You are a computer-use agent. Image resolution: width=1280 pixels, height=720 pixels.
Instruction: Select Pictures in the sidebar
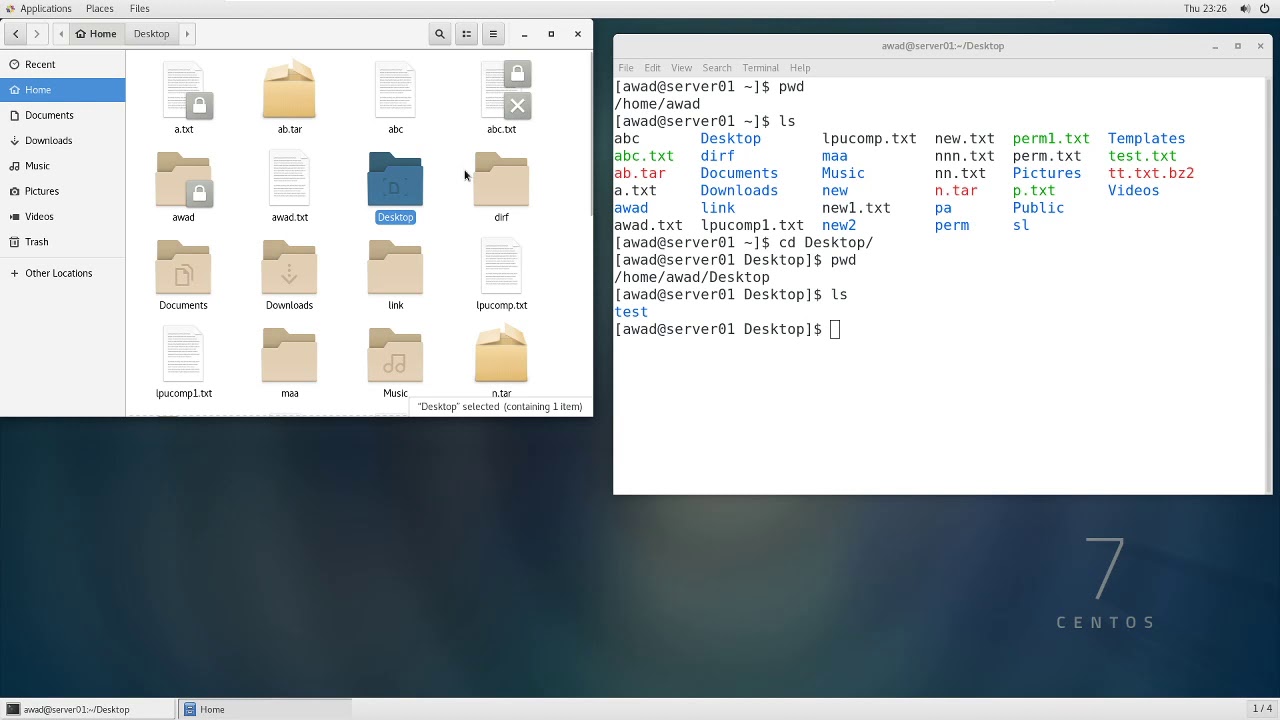point(62,191)
